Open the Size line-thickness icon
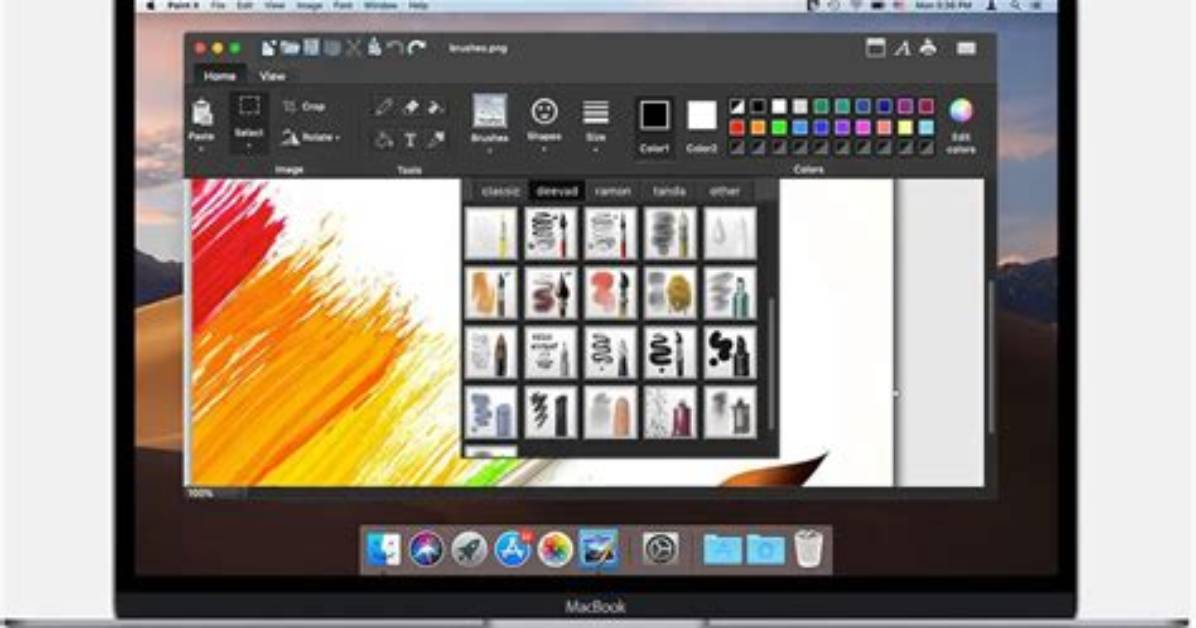Image resolution: width=1196 pixels, height=628 pixels. pos(596,112)
